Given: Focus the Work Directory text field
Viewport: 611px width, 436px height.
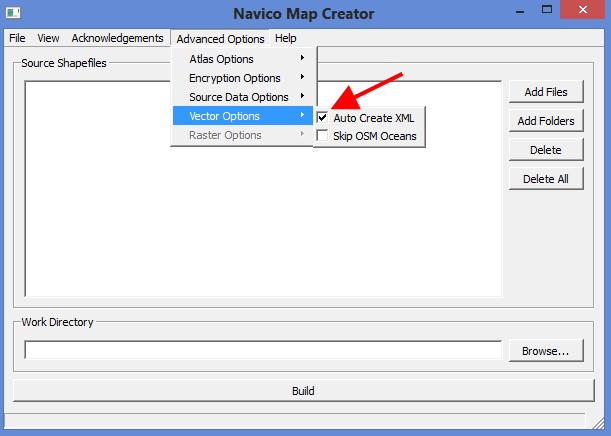Looking at the screenshot, I should (262, 350).
